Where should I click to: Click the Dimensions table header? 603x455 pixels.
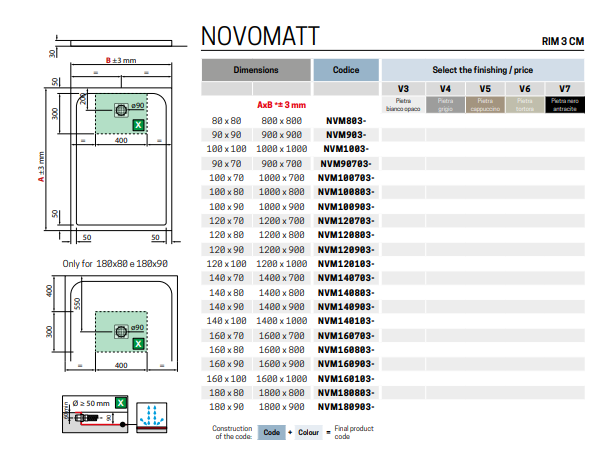[256, 71]
